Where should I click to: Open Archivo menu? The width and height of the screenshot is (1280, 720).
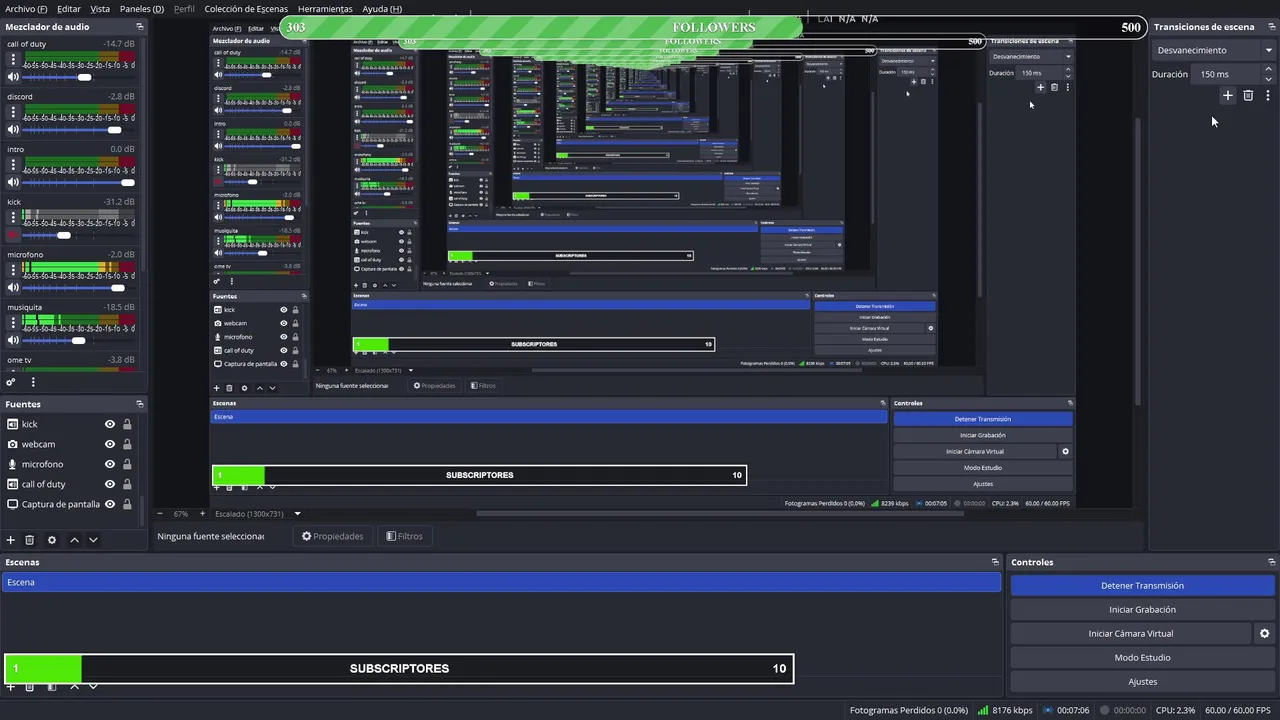point(26,9)
